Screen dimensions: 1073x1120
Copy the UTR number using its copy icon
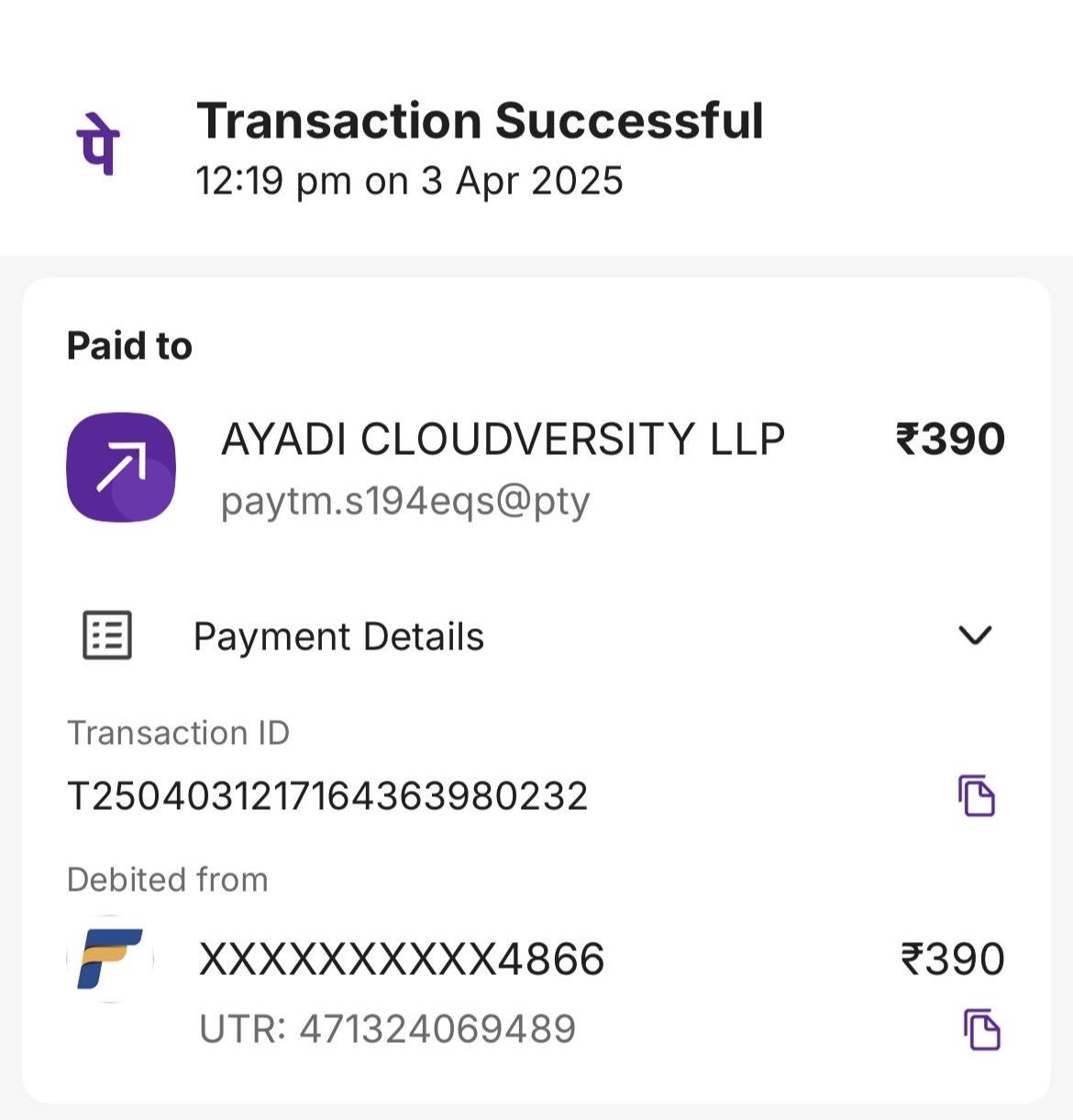pos(981,1029)
